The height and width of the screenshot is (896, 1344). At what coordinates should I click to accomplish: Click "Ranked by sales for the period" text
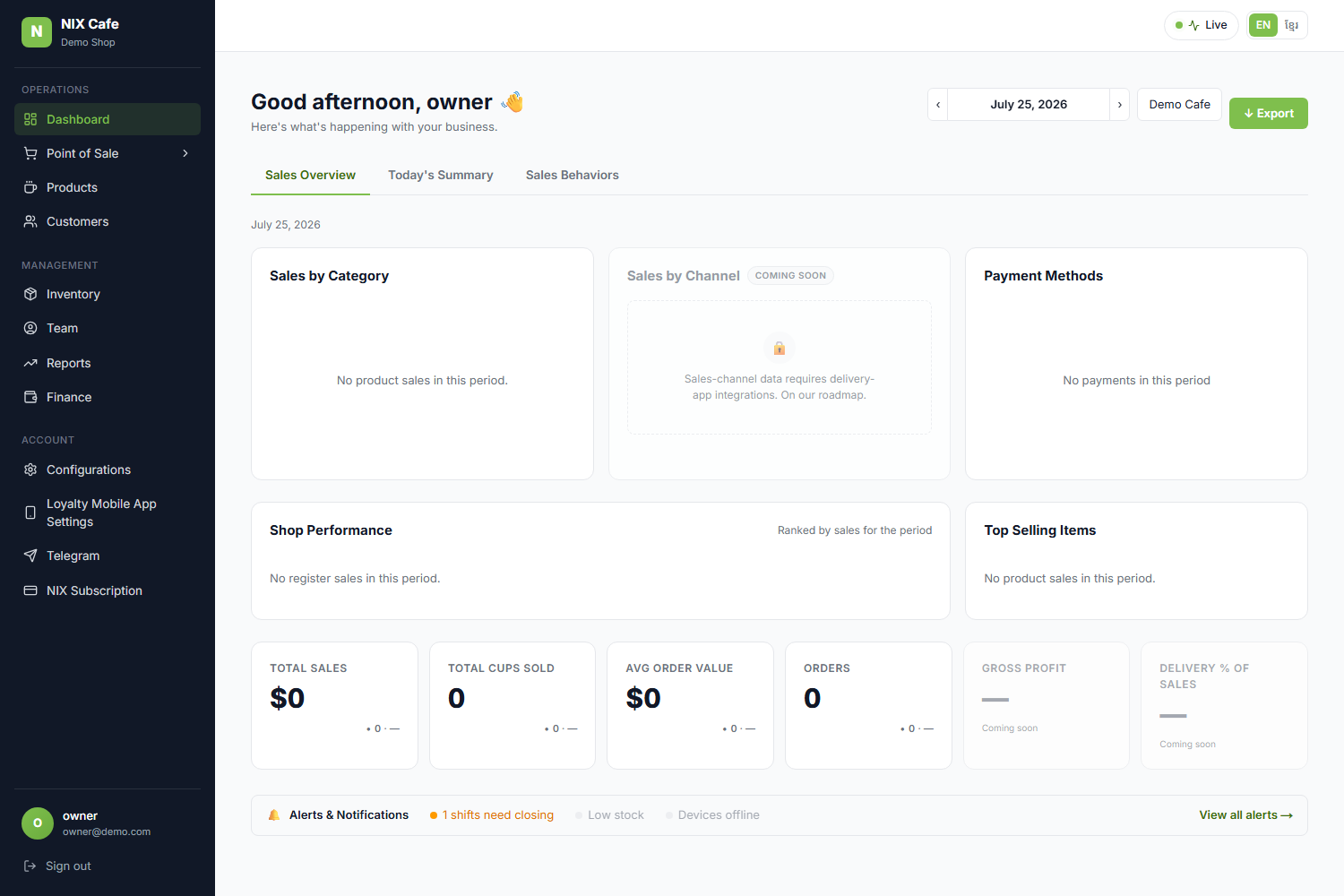(x=855, y=530)
